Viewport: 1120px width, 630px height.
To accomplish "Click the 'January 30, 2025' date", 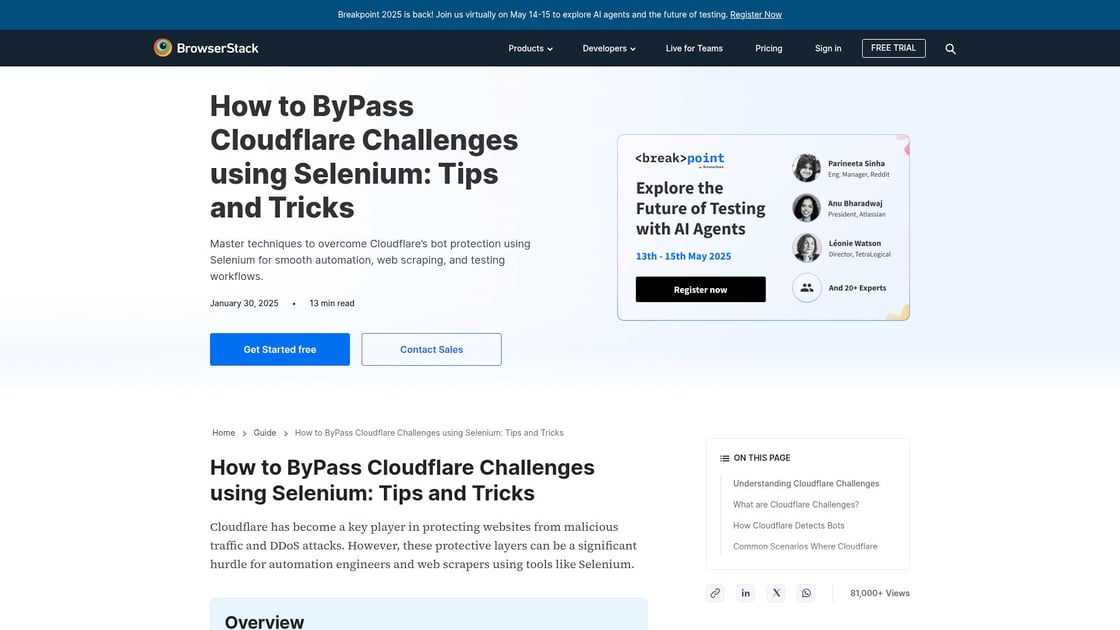I will tap(244, 303).
